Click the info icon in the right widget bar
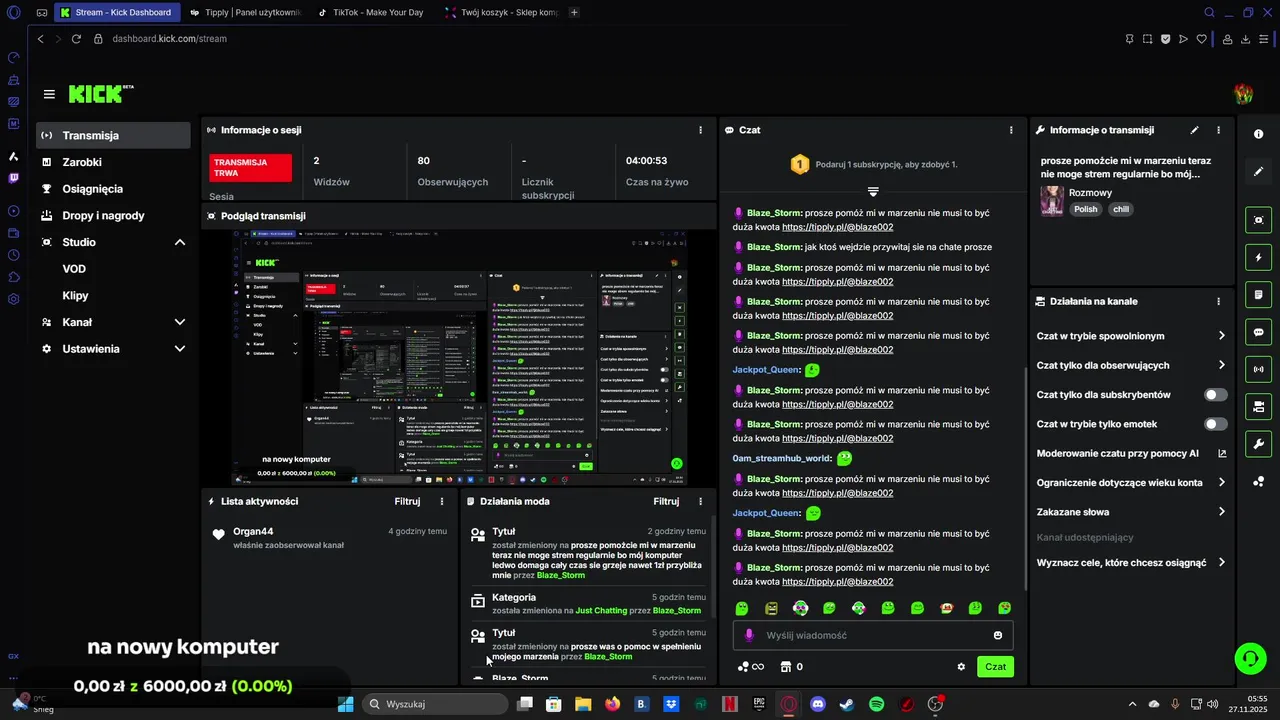1280x720 pixels. click(1258, 133)
